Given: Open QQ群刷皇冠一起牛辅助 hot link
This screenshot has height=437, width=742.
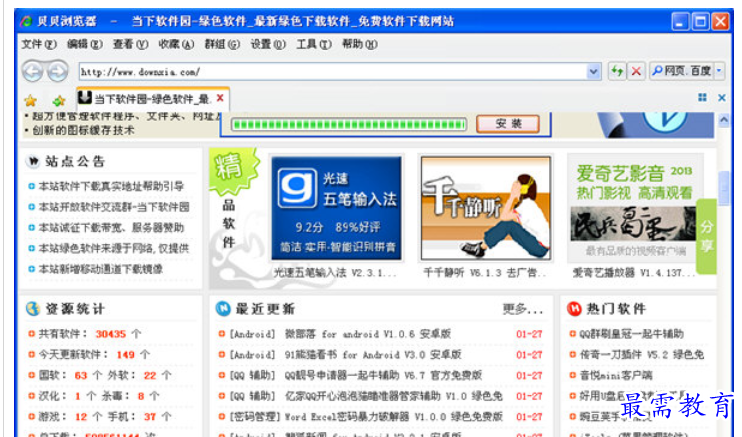Looking at the screenshot, I should pyautogui.click(x=631, y=334).
